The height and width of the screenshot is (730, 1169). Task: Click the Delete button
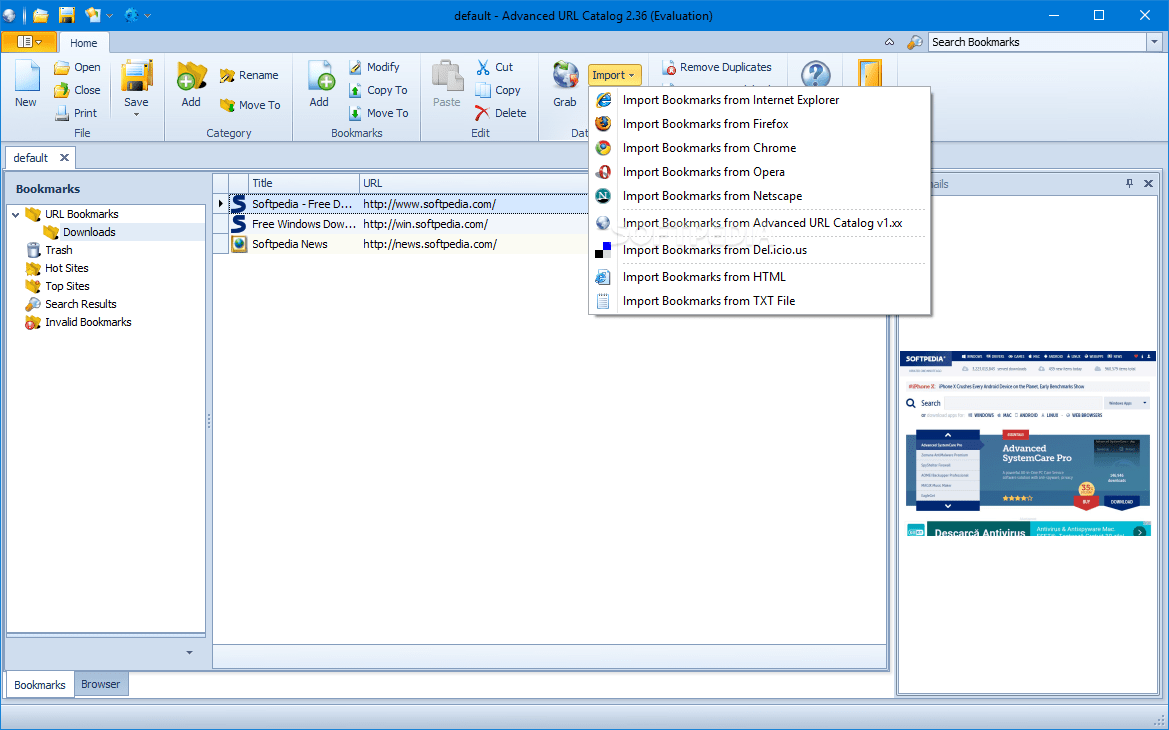pos(501,112)
